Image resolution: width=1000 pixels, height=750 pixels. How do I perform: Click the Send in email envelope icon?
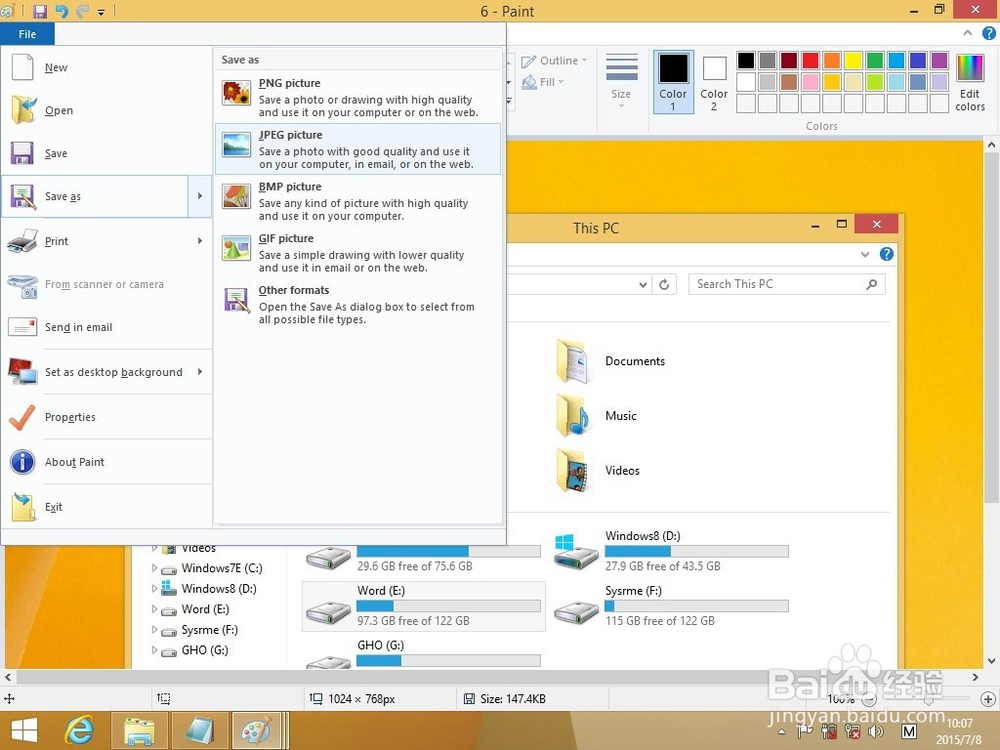(22, 327)
